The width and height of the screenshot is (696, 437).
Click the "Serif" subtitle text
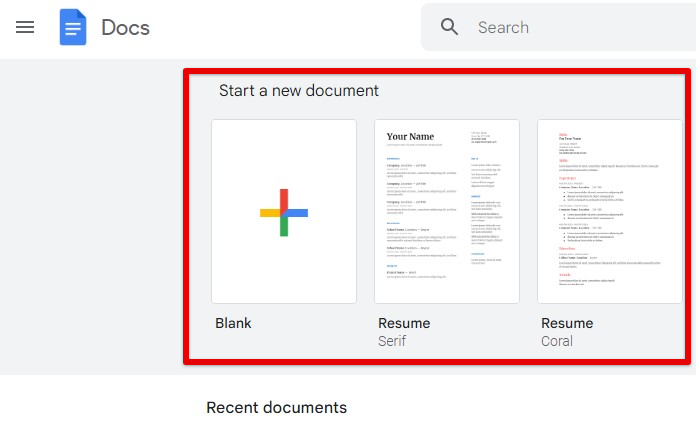(x=392, y=341)
